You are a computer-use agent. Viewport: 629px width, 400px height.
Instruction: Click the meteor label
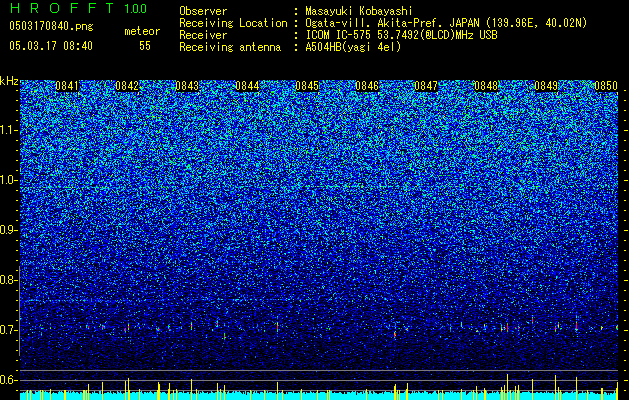point(142,31)
